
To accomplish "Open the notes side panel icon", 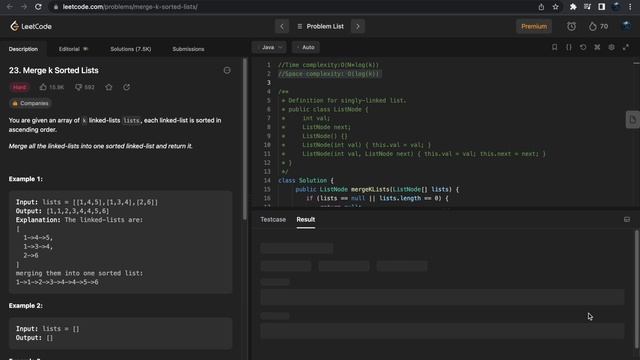I will click(632, 120).
